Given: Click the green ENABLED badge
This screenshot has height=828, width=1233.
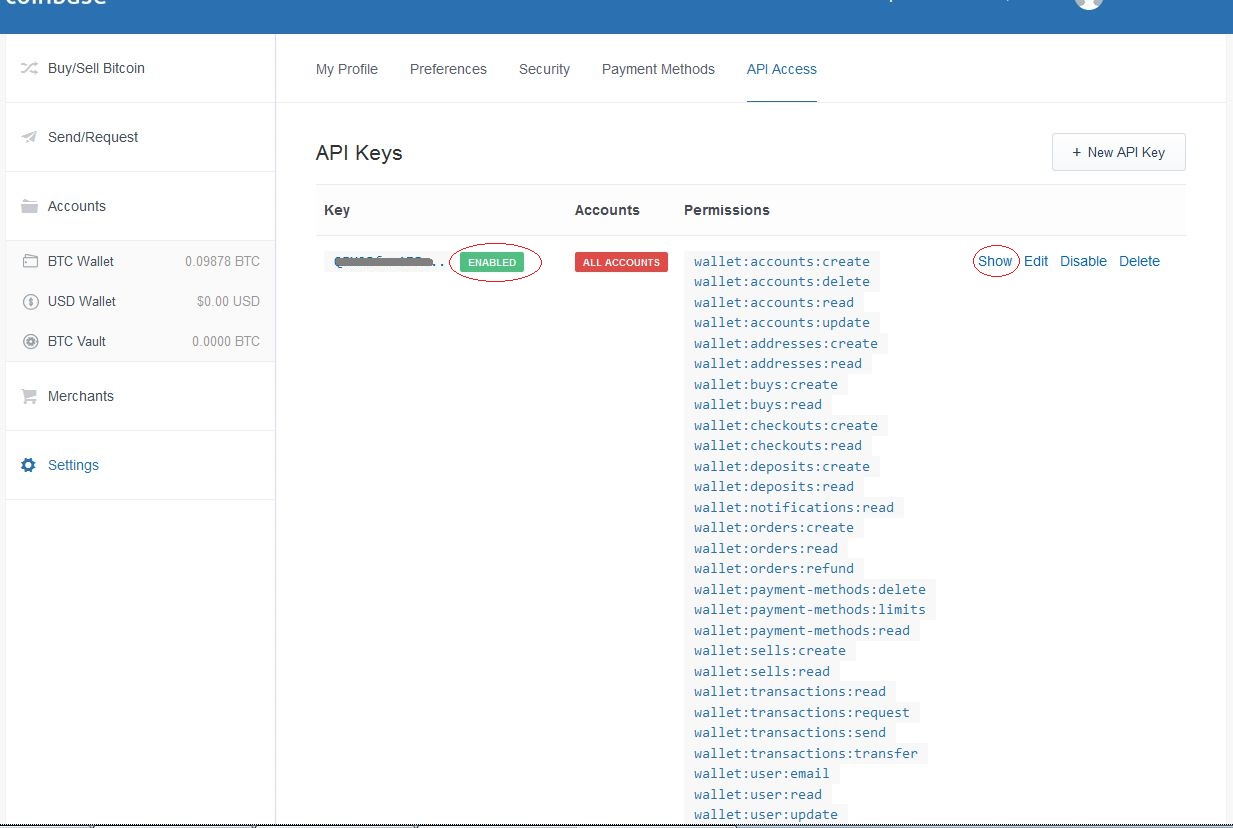Looking at the screenshot, I should (x=492, y=262).
